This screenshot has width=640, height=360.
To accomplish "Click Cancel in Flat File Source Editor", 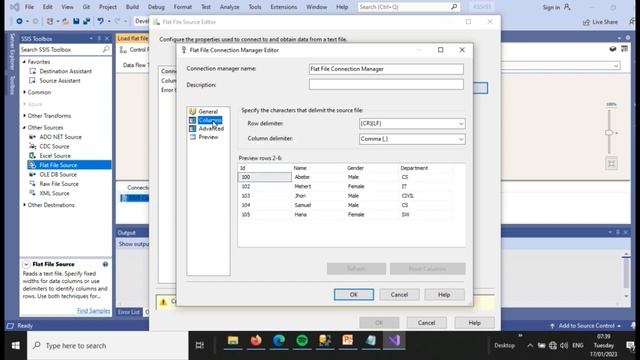I will click(x=427, y=323).
